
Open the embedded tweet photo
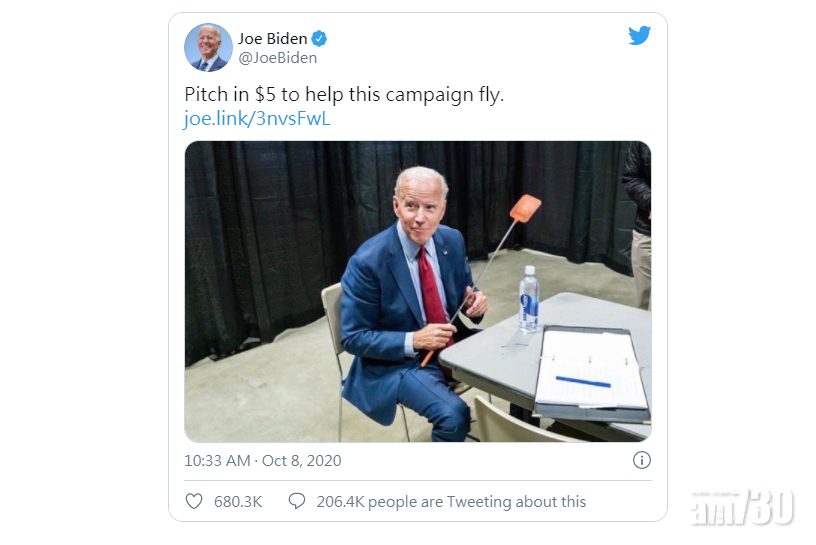click(x=418, y=291)
